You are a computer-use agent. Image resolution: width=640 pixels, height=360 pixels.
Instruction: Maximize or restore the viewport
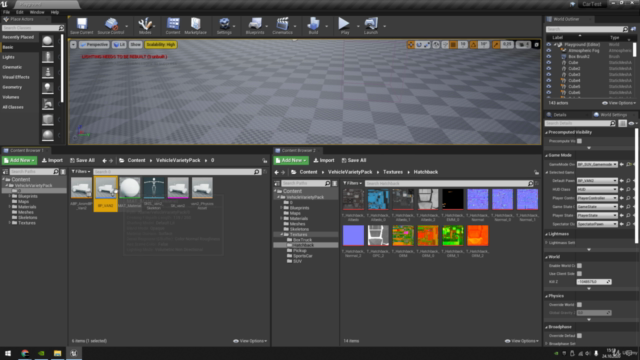coord(536,44)
